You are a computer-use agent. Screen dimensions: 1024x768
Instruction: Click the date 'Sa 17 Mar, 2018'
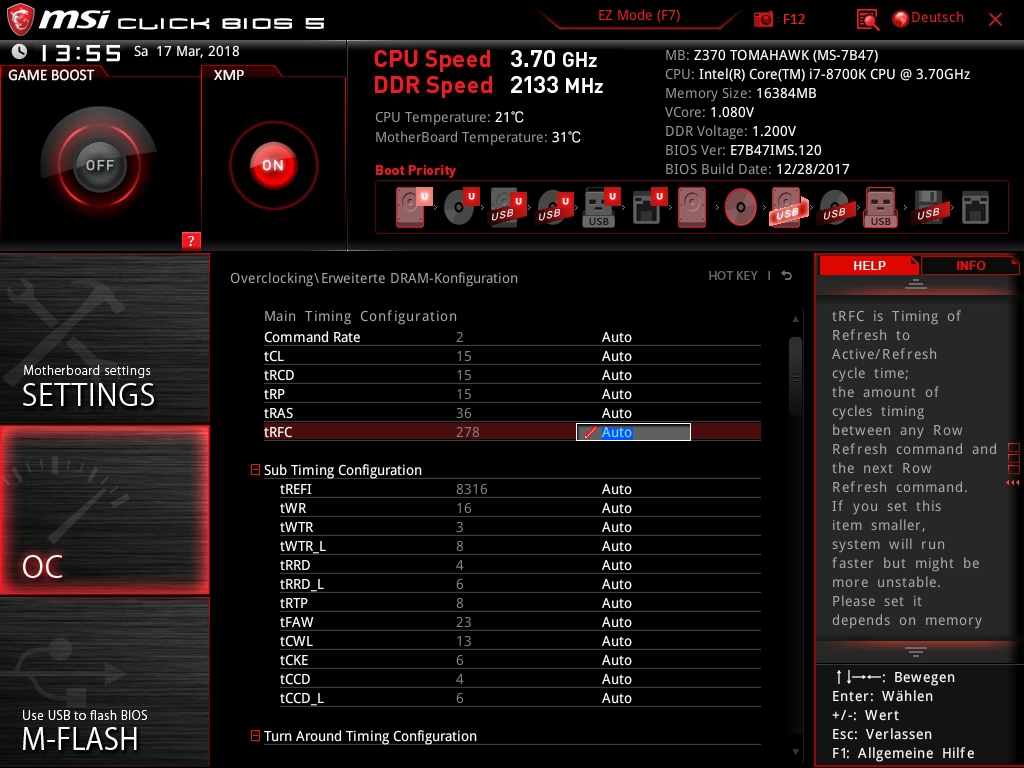(x=187, y=51)
